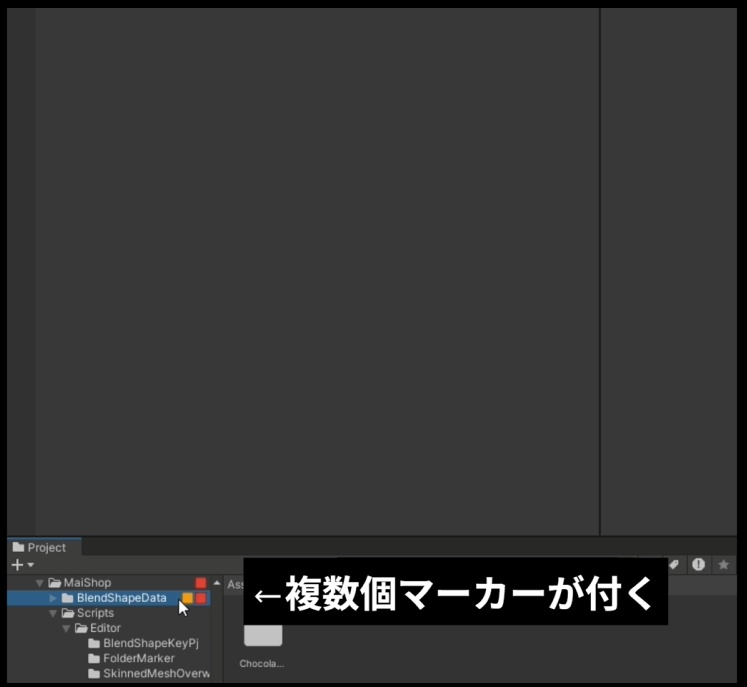Select the Chocola asset thumbnail

click(x=263, y=635)
